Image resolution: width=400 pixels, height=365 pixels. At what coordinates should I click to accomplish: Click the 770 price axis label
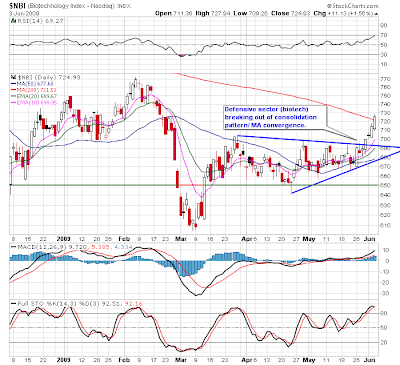click(385, 79)
